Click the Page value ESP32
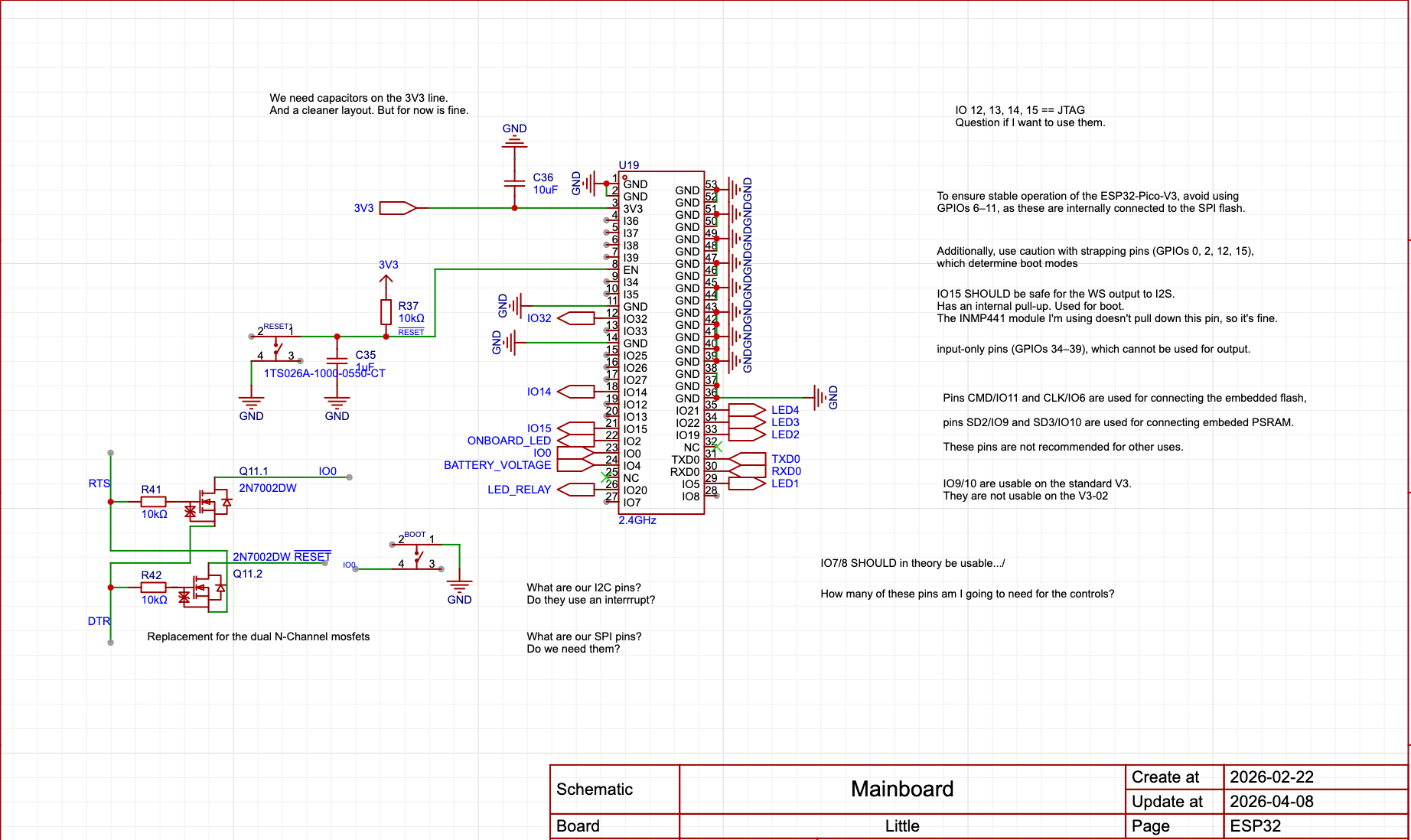Viewport: 1411px width, 840px height. coord(1255,826)
